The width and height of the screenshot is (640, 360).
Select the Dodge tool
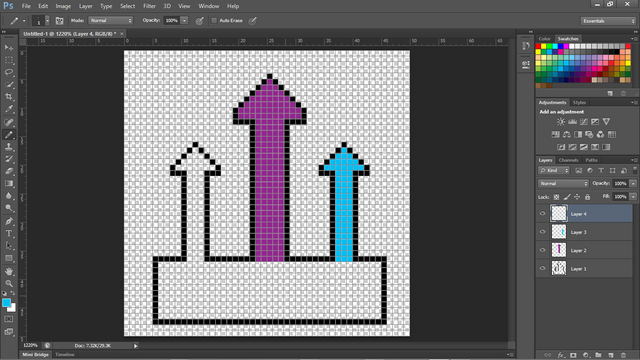[9, 208]
